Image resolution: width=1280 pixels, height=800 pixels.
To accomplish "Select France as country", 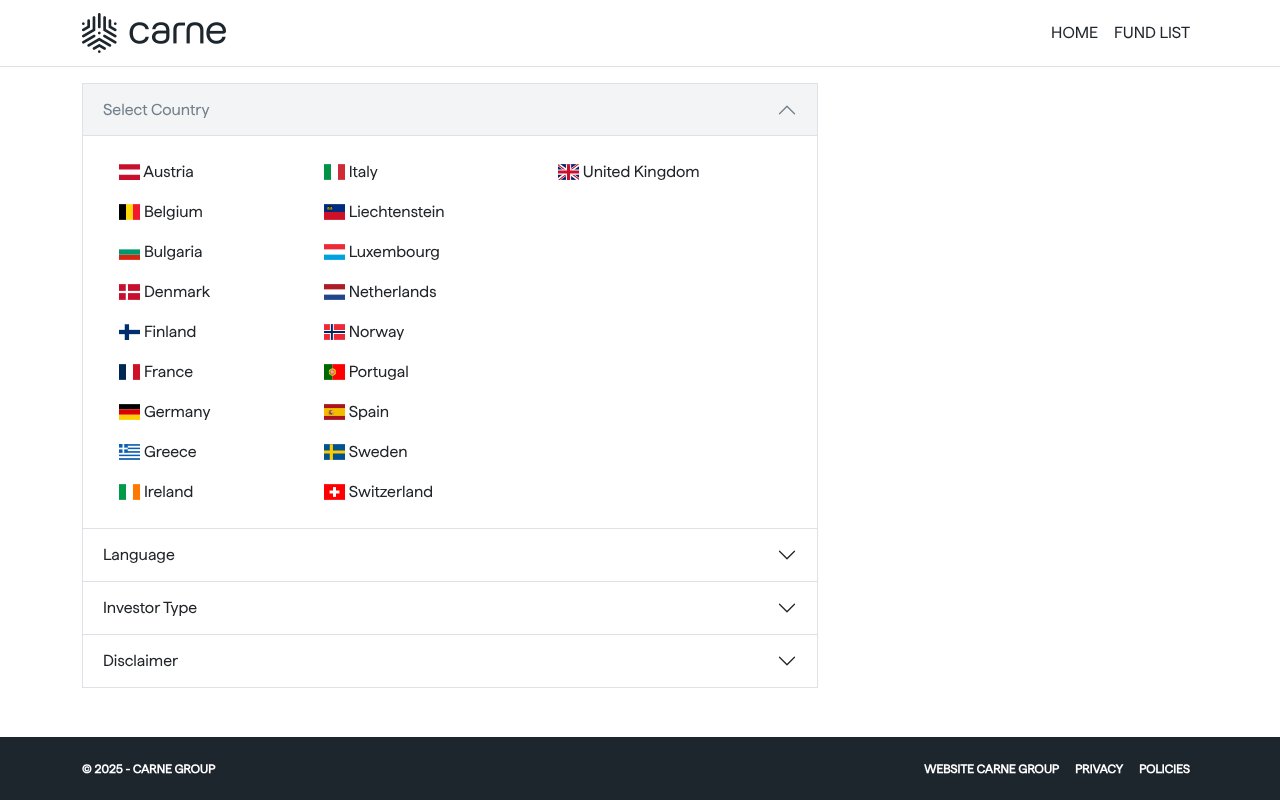I will coord(168,371).
